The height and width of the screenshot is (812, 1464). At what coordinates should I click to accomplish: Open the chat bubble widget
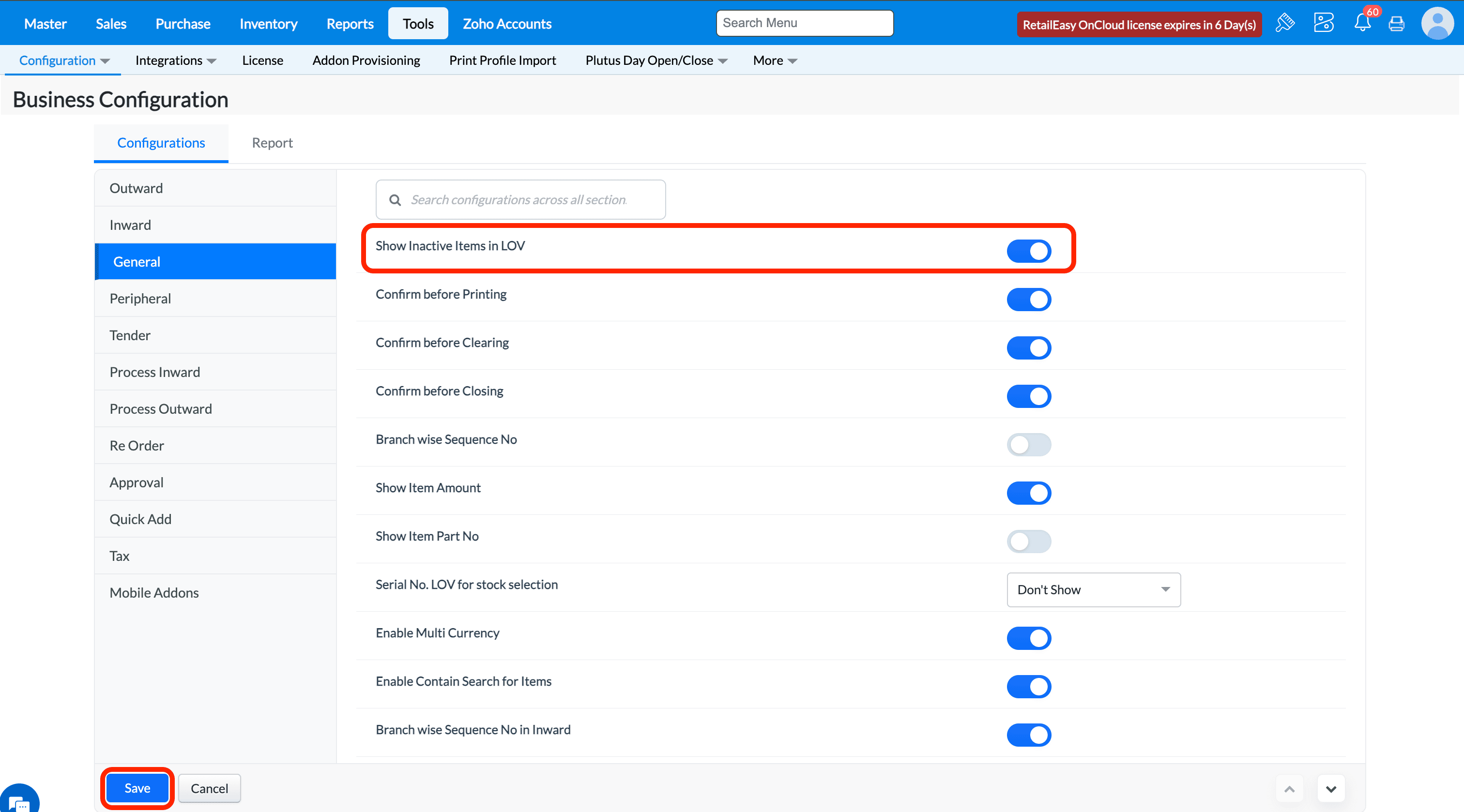pyautogui.click(x=19, y=802)
